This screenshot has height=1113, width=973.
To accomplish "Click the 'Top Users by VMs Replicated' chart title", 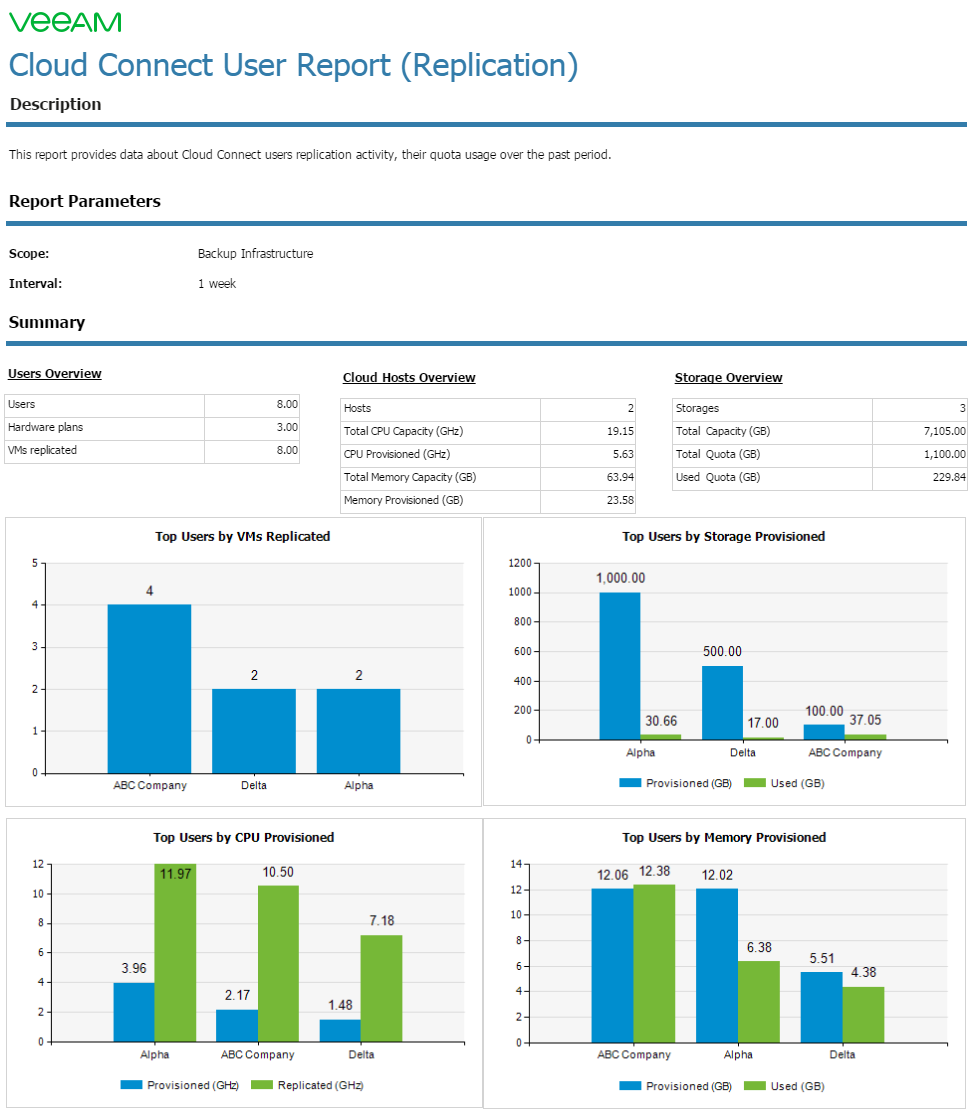I will click(243, 537).
